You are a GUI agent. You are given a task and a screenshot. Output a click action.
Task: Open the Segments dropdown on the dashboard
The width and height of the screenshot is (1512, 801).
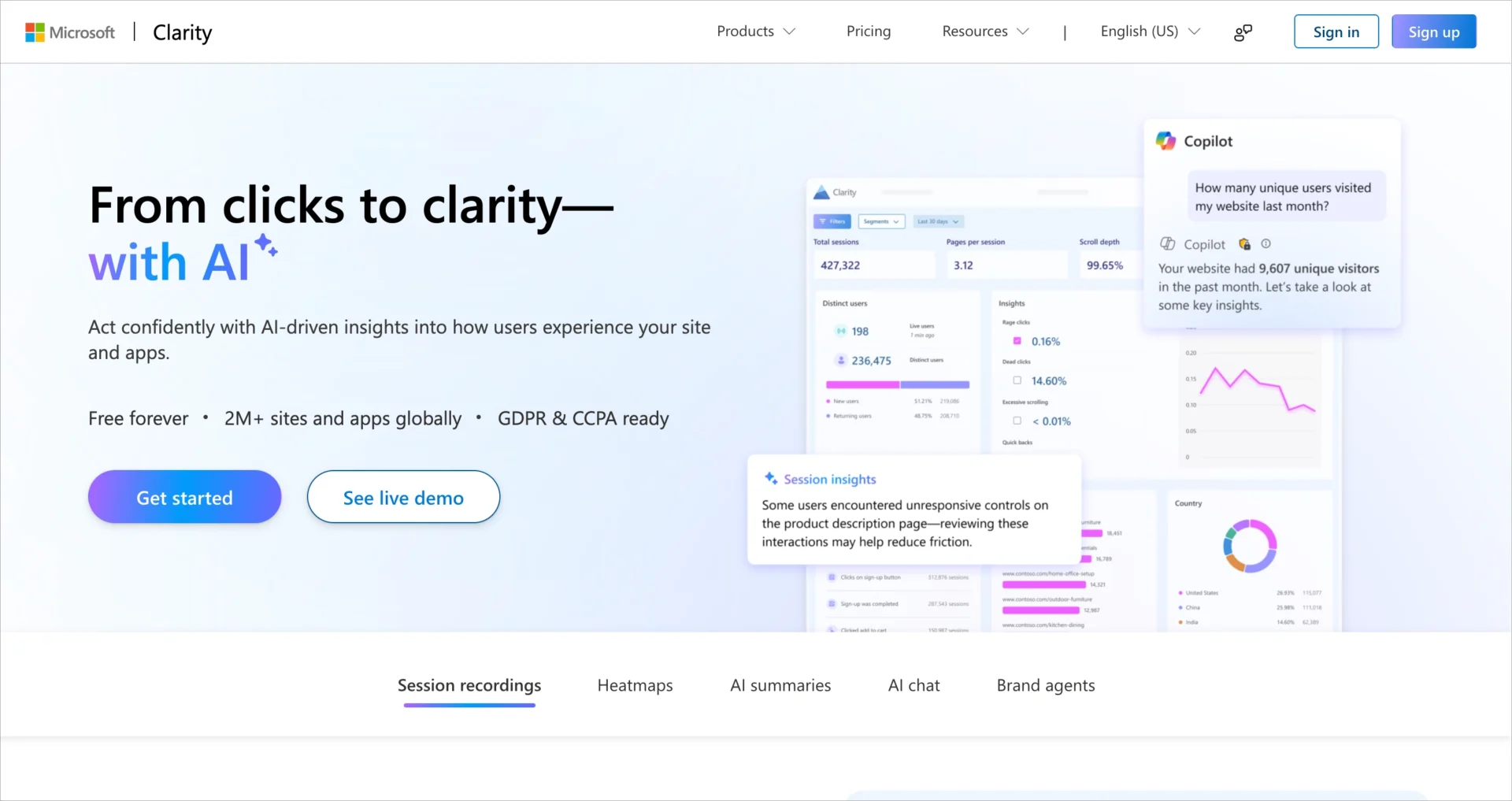pyautogui.click(x=881, y=221)
